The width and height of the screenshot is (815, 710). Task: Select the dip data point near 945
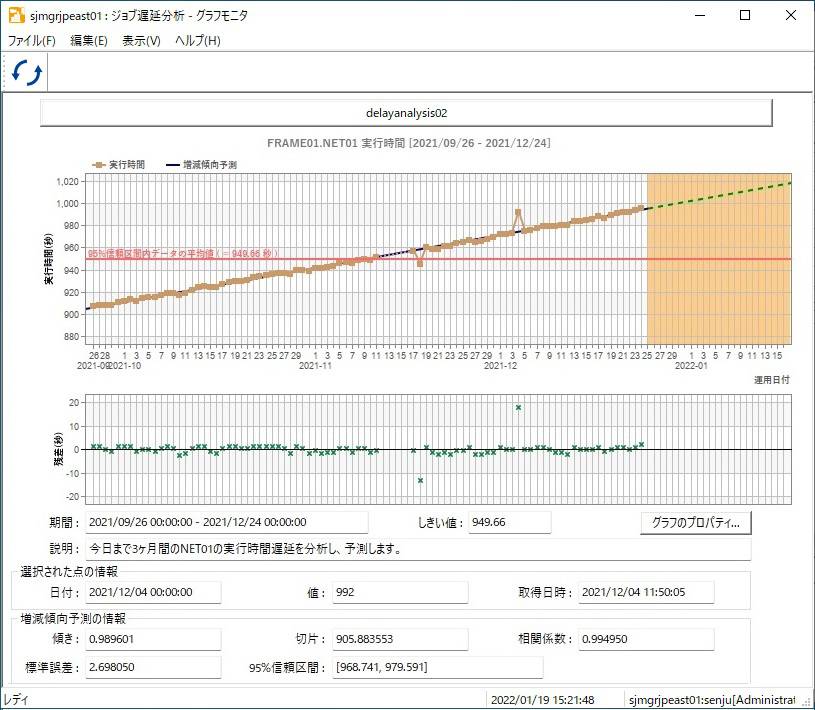420,264
